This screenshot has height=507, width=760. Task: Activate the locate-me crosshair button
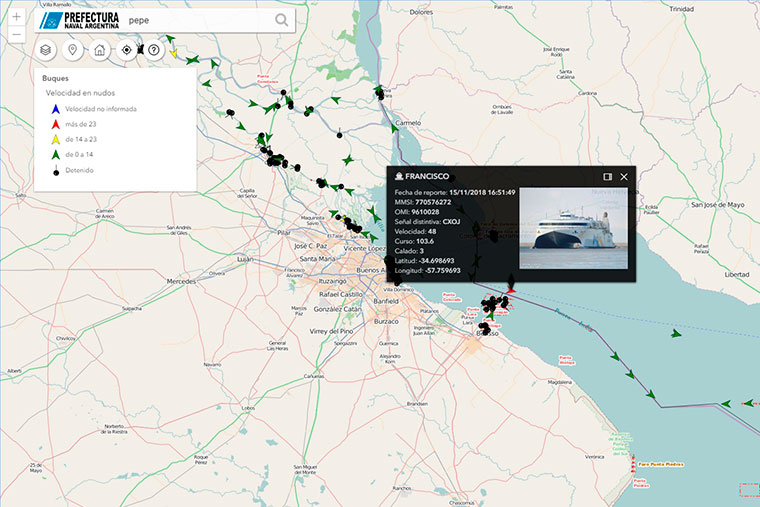click(x=126, y=50)
